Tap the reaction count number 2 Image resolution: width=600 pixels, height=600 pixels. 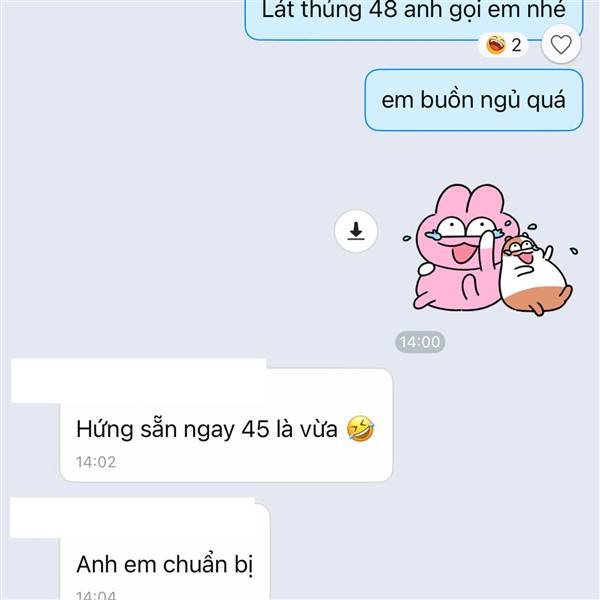tap(516, 46)
